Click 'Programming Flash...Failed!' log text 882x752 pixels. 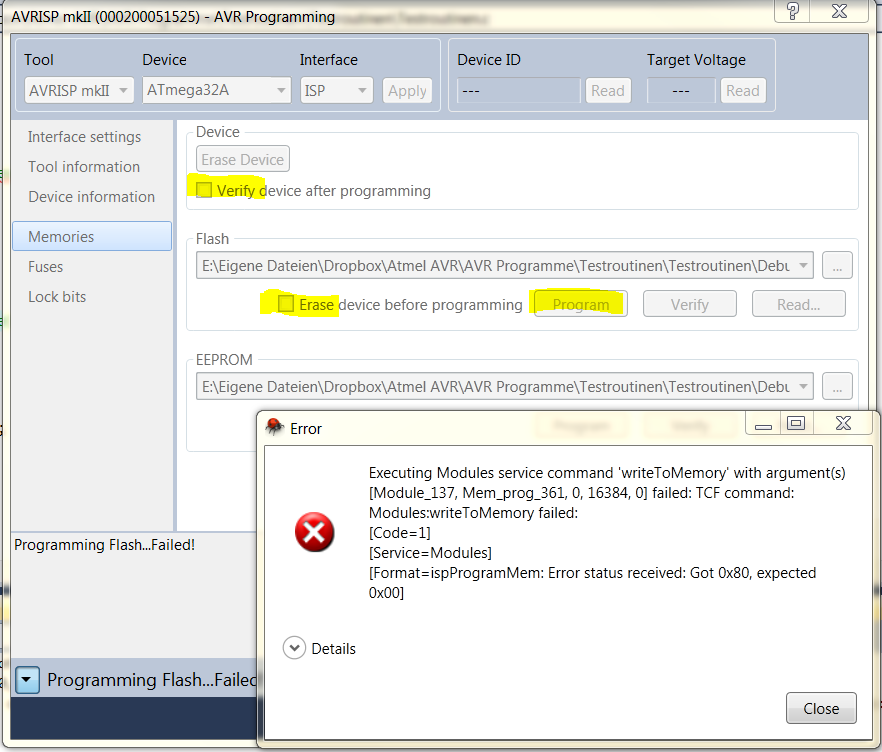pos(105,544)
